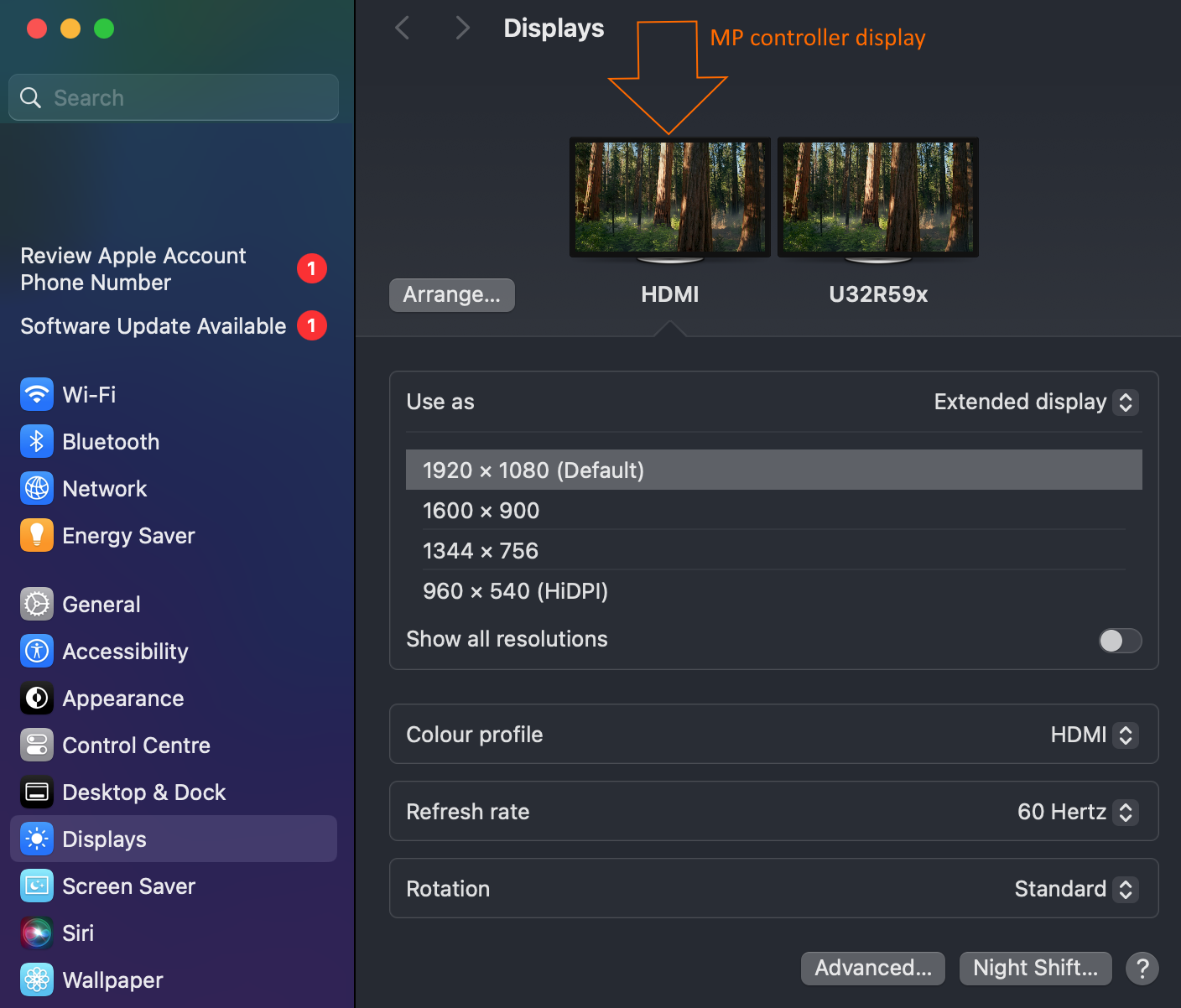Viewport: 1181px width, 1008px height.
Task: Click the Wi-Fi icon in sidebar
Action: (36, 394)
